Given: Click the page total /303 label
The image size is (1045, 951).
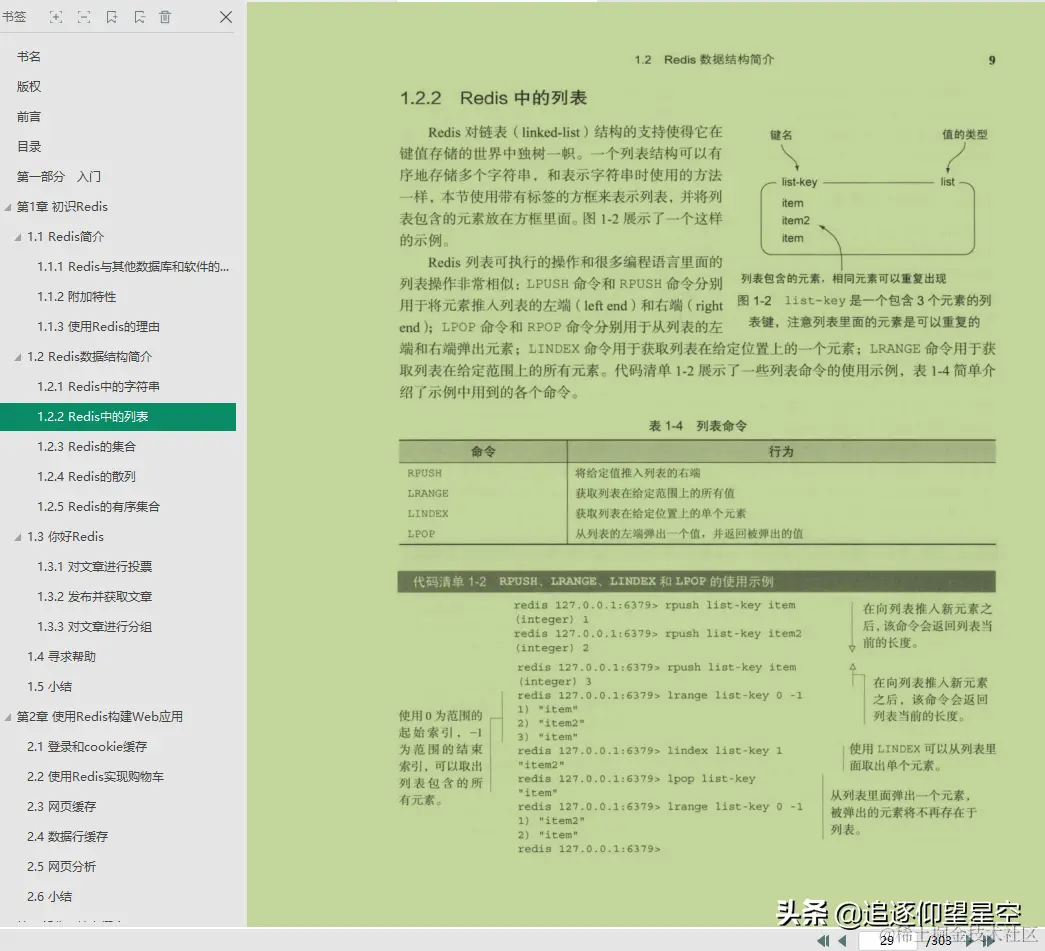Looking at the screenshot, I should (939, 940).
